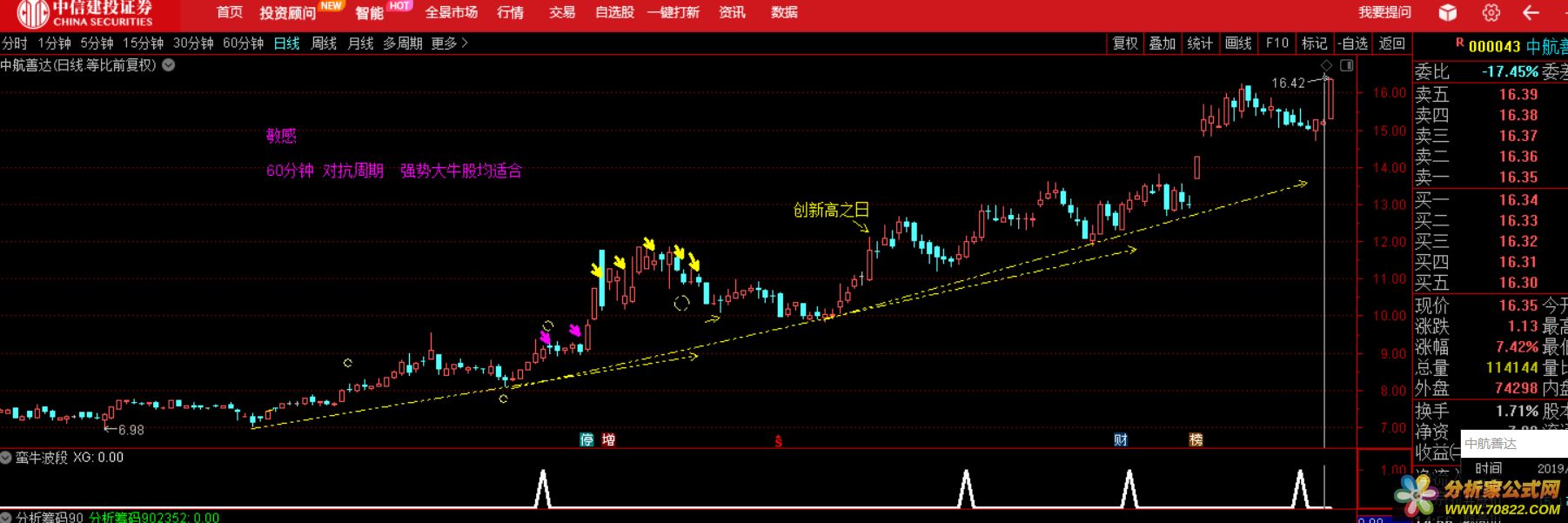Click the CITIC China Securities logo

tap(85, 13)
